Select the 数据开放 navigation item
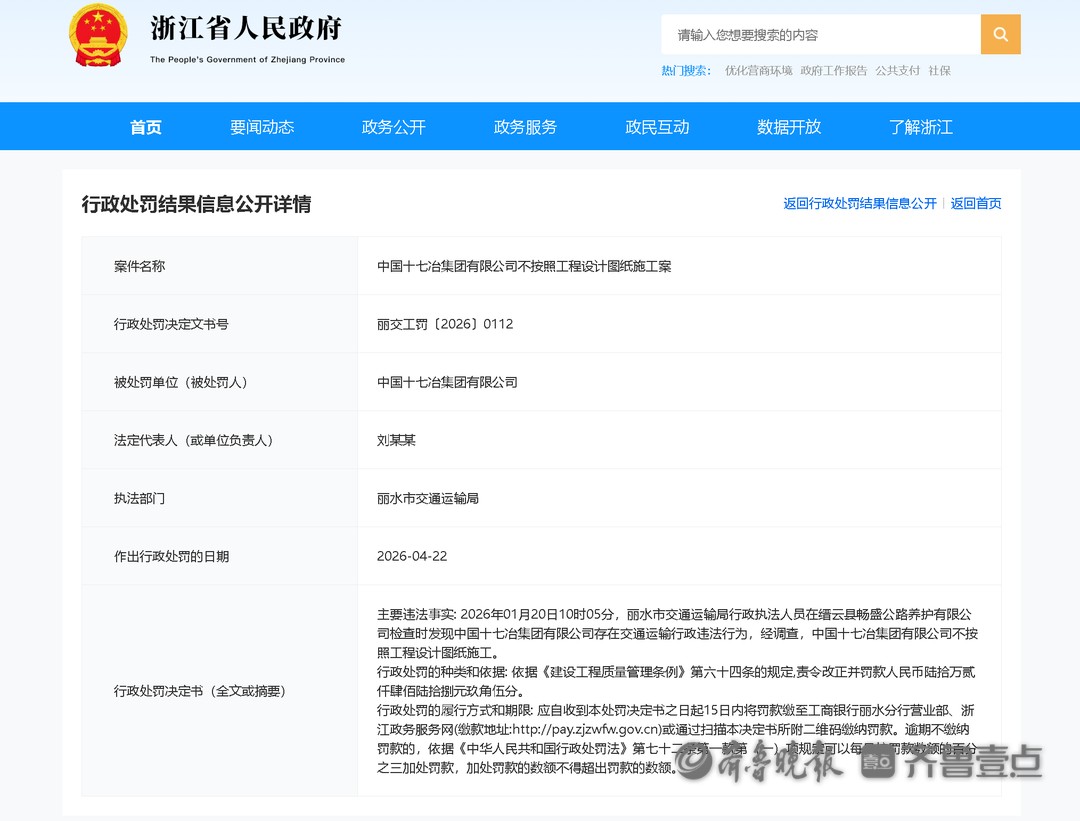The width and height of the screenshot is (1080, 821). point(789,127)
